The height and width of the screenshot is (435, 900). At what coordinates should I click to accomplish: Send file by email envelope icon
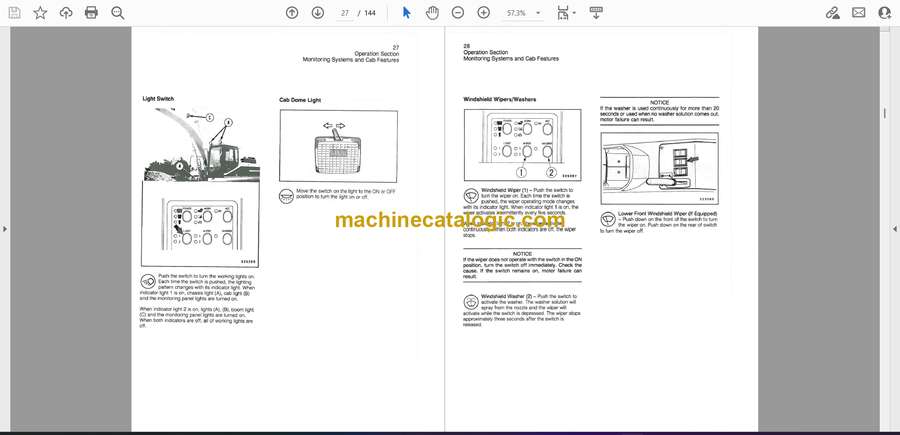pyautogui.click(x=859, y=13)
